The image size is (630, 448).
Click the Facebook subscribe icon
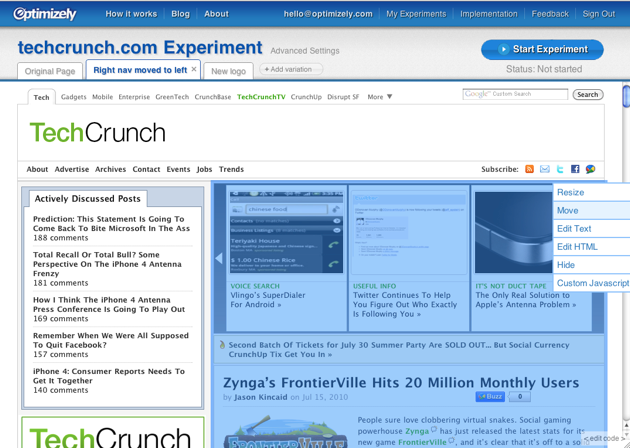575,169
